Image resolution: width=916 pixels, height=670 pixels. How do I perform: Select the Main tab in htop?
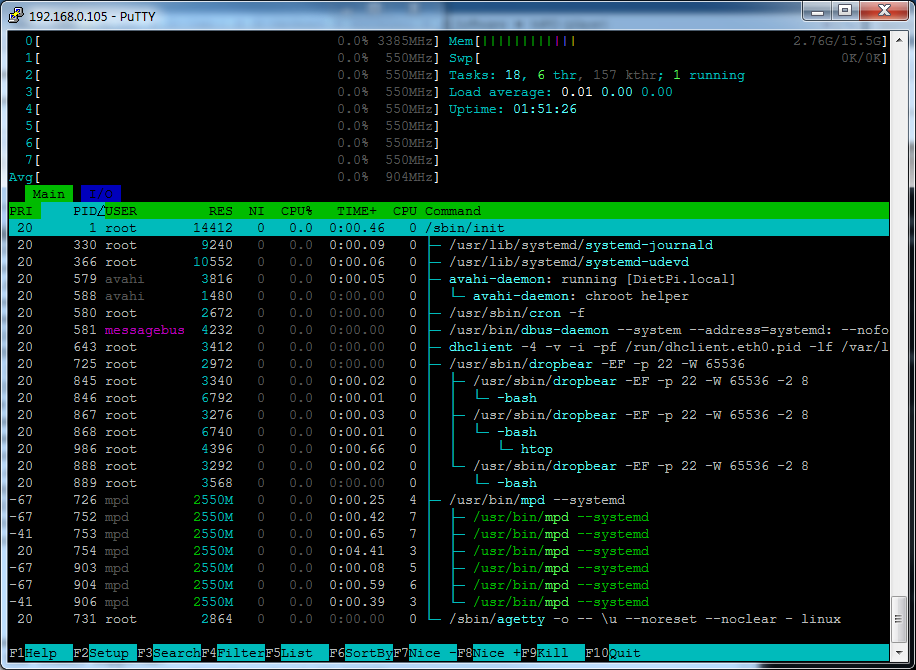(48, 194)
